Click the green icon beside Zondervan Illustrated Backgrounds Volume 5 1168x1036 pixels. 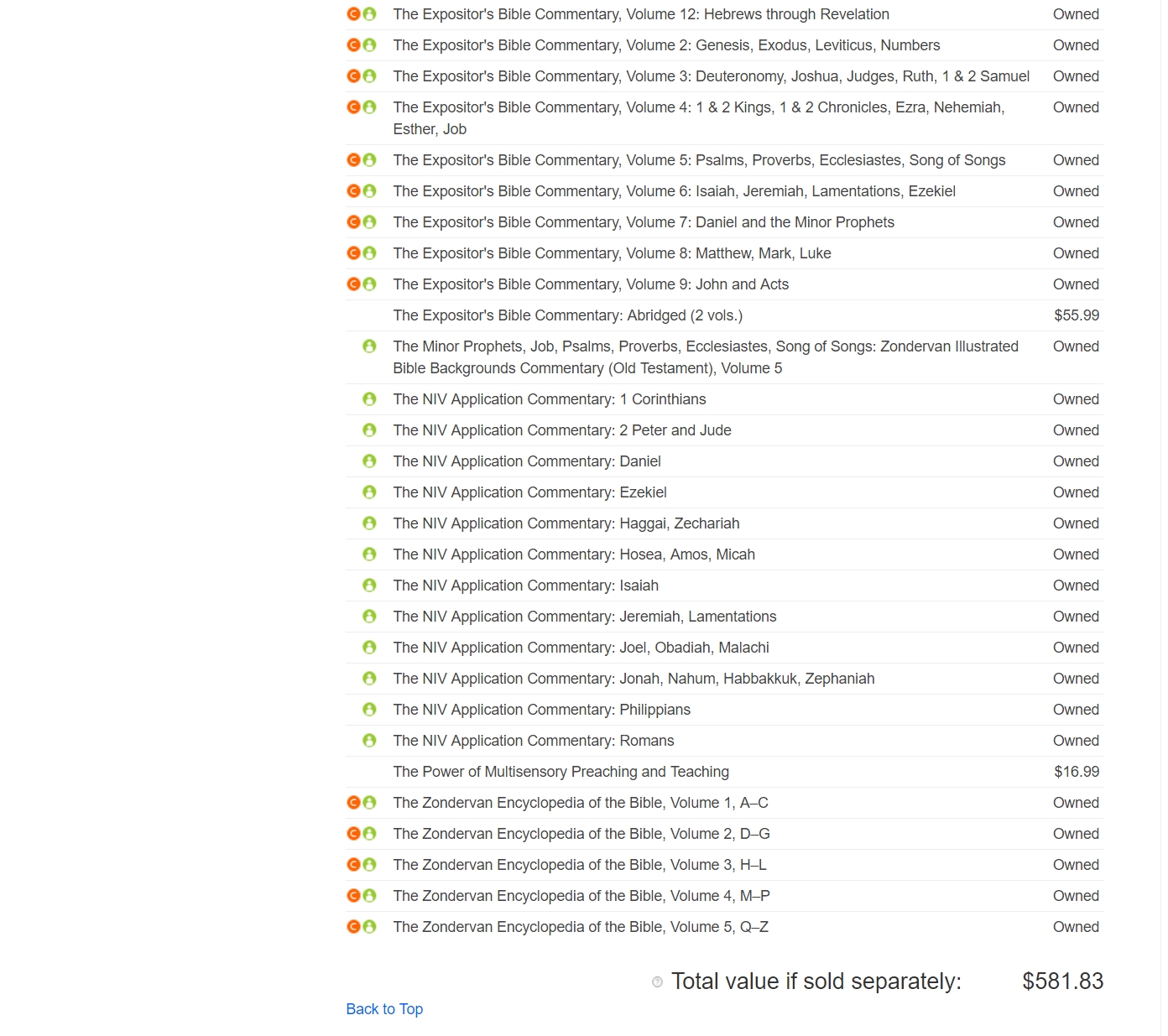click(369, 346)
